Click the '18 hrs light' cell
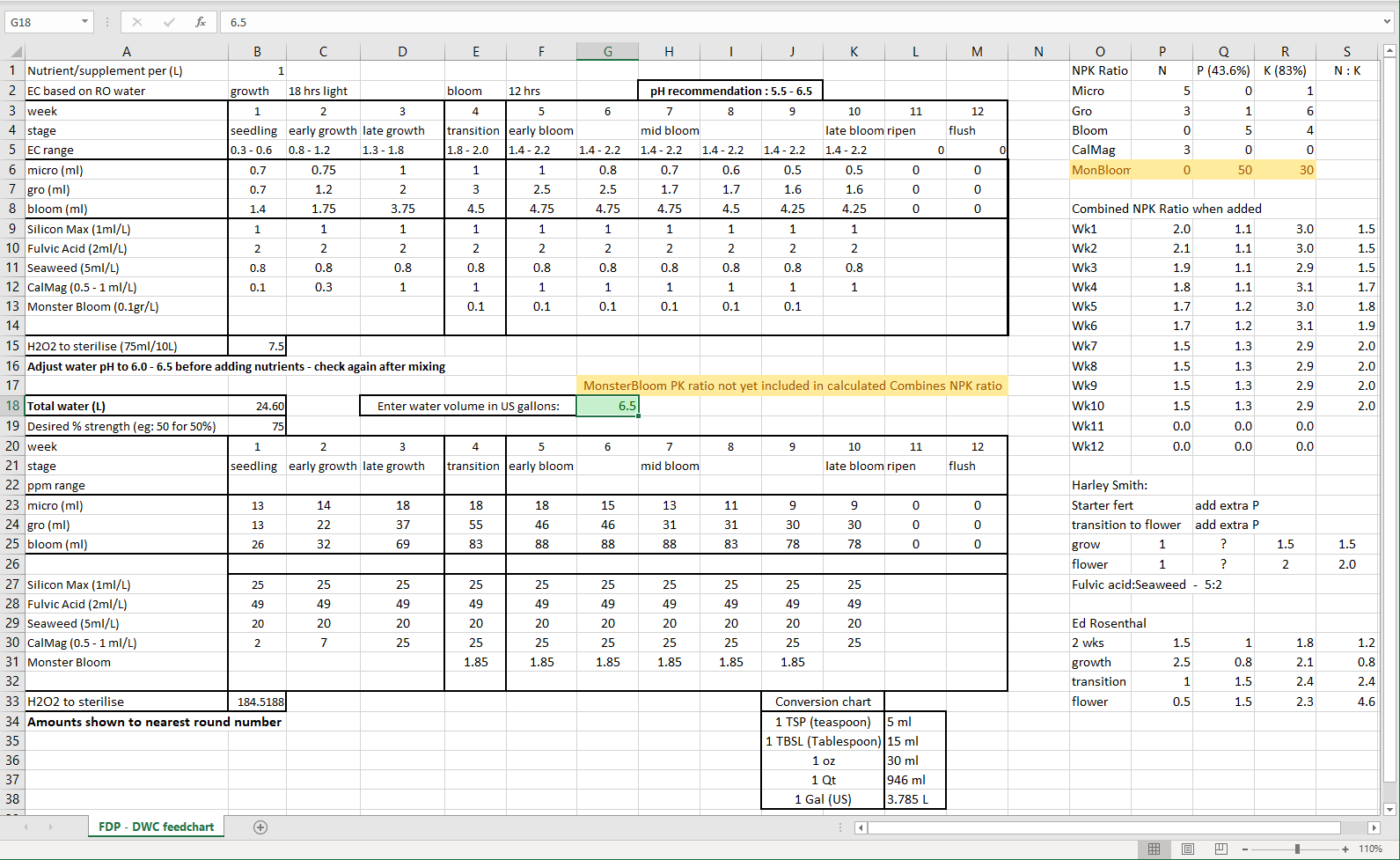The height and width of the screenshot is (860, 1400). pyautogui.click(x=323, y=91)
